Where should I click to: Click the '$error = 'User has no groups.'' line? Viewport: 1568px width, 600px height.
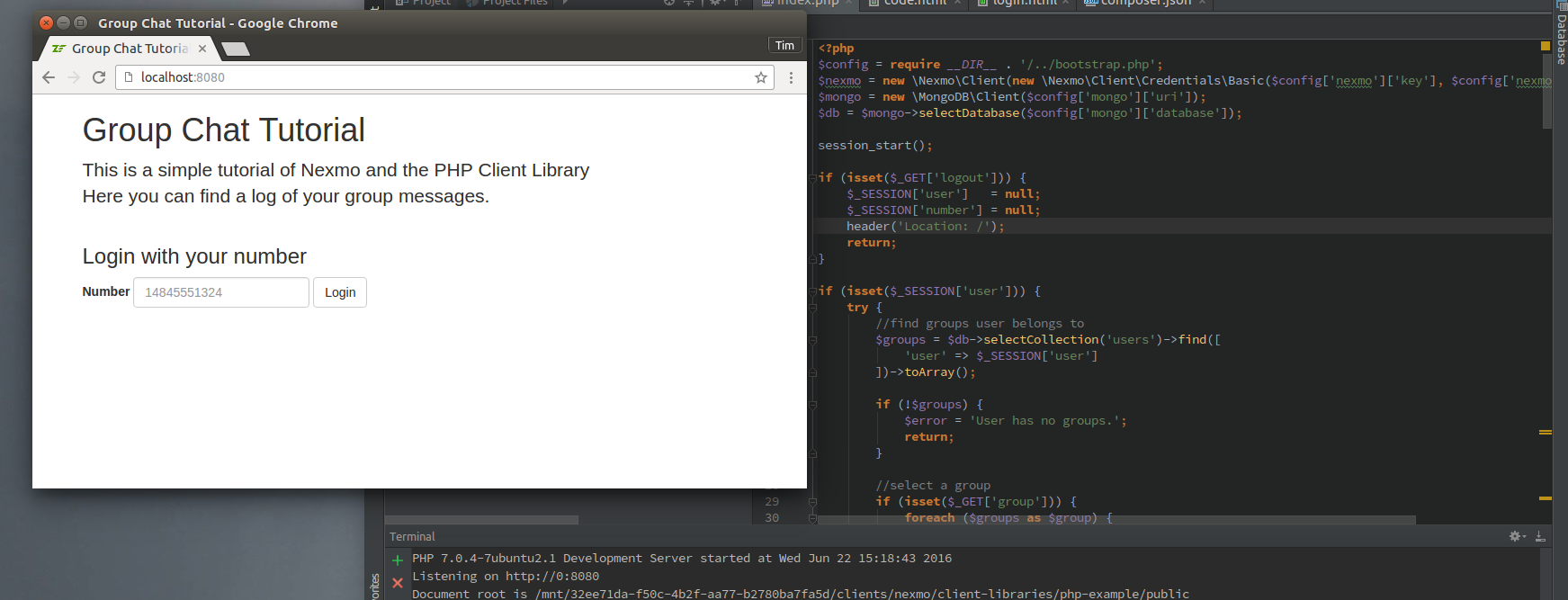tap(1016, 421)
